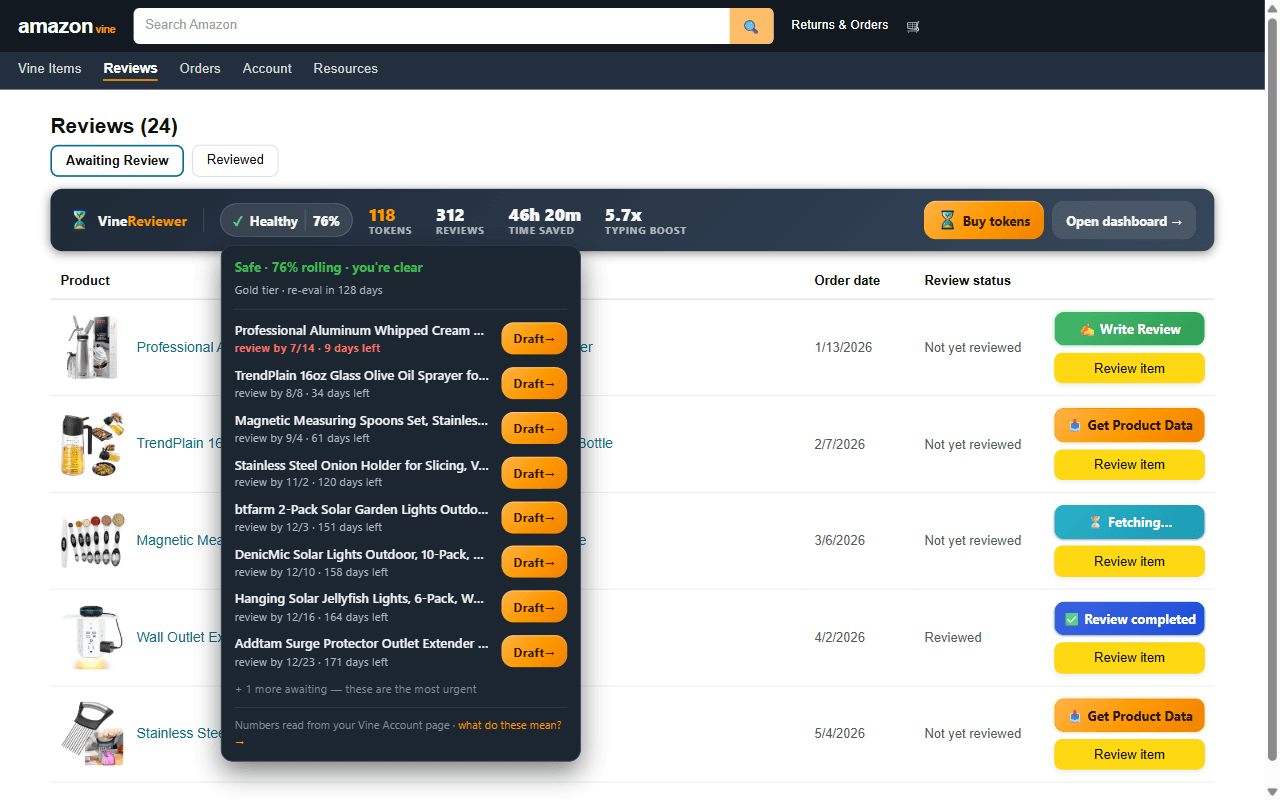
Task: Click the 46h 20m time saved stat
Action: (x=544, y=221)
